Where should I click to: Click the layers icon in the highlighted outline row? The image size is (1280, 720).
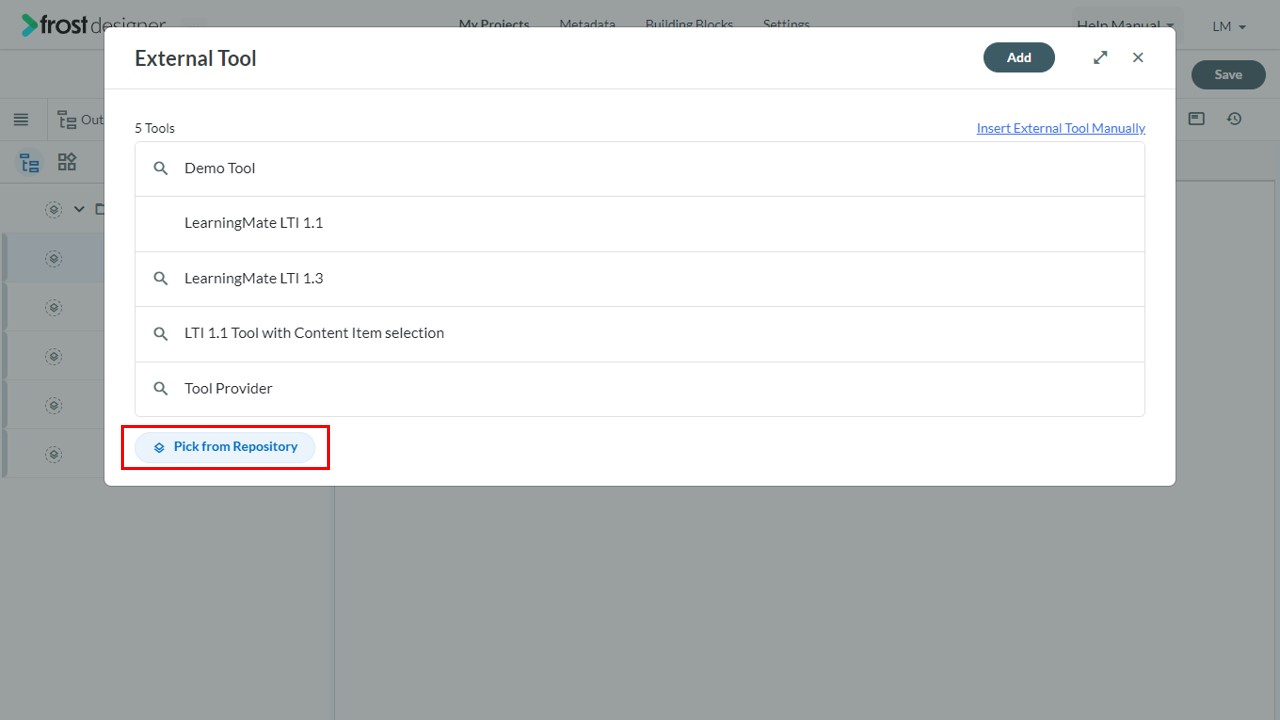[54, 259]
